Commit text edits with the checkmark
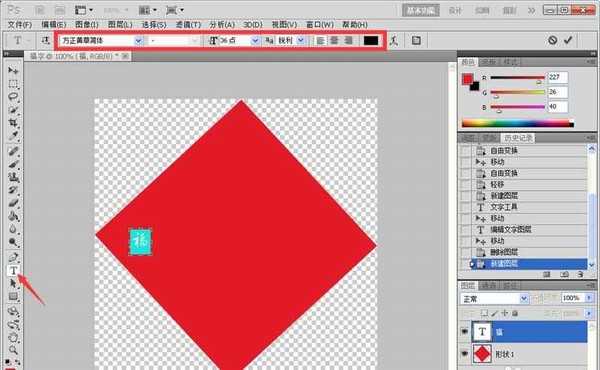 [568, 40]
